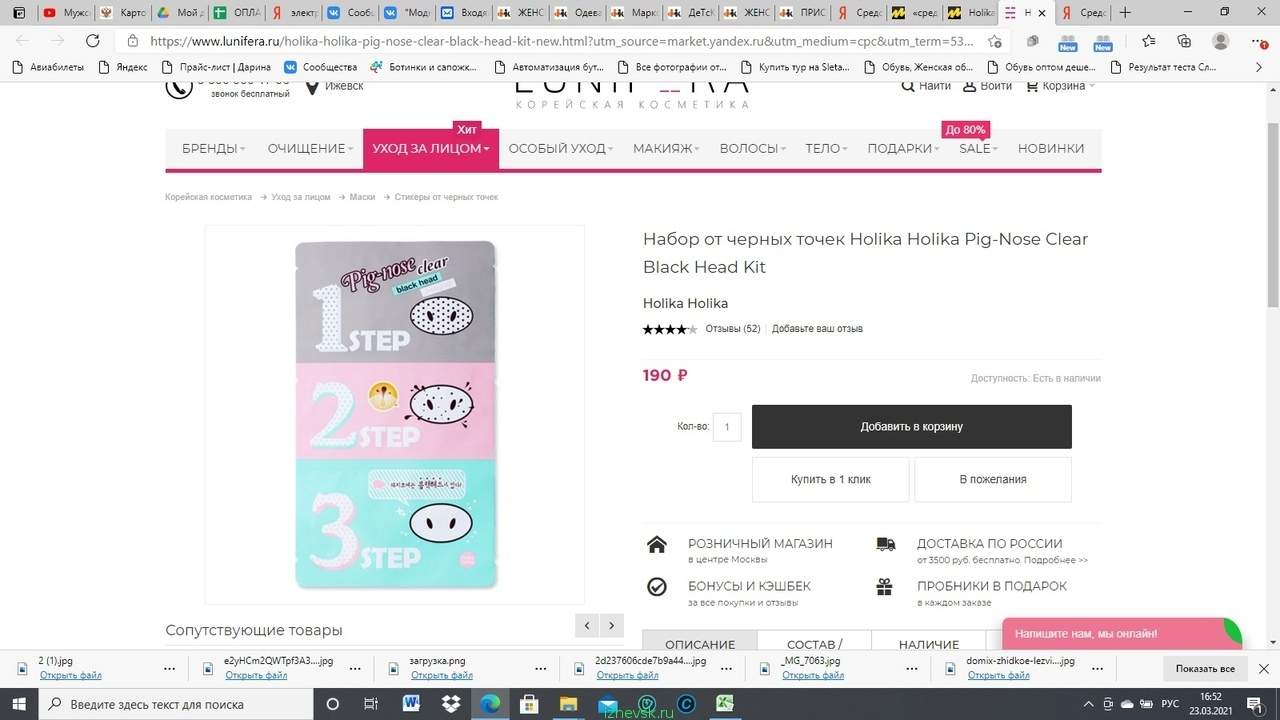The width and height of the screenshot is (1280, 720).
Task: Click Добавить в корзину button
Action: coord(911,427)
